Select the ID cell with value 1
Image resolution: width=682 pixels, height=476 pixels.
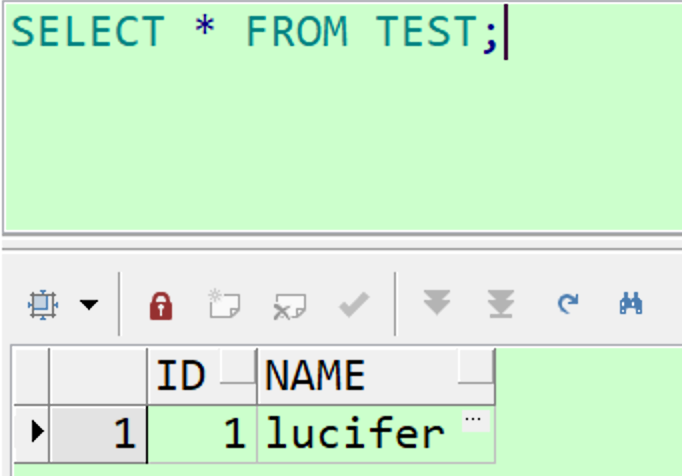pyautogui.click(x=202, y=434)
